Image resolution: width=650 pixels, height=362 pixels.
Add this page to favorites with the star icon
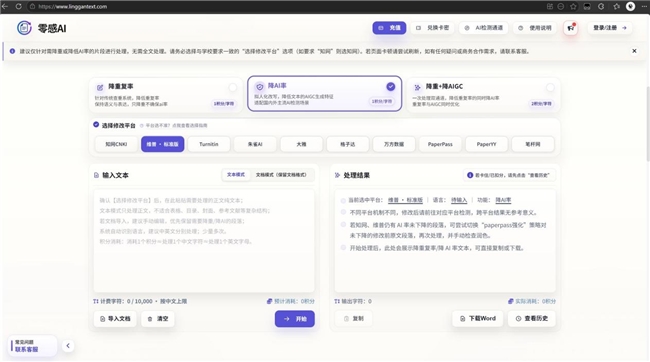(573, 6)
